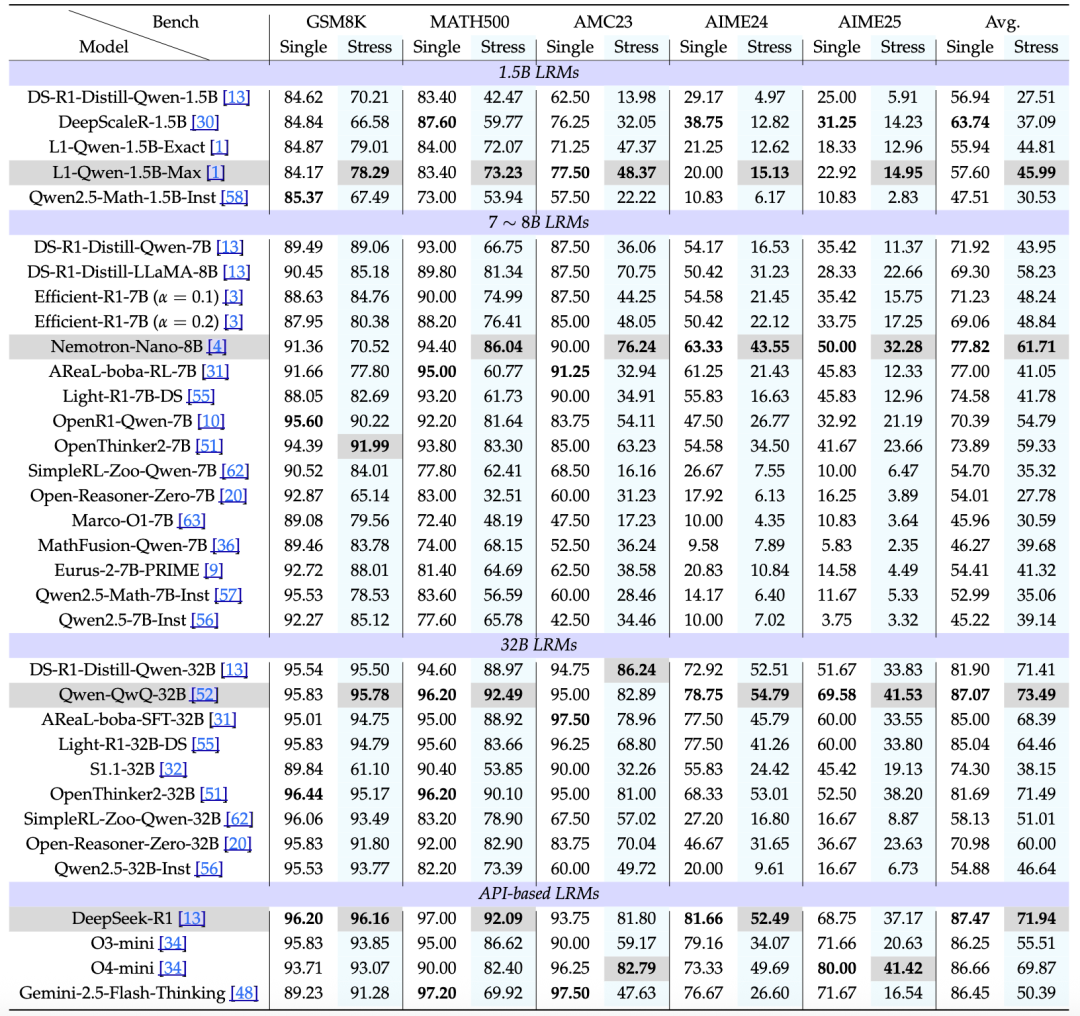Follow citation [4] for Nemotron-Nano-8B

(x=216, y=346)
